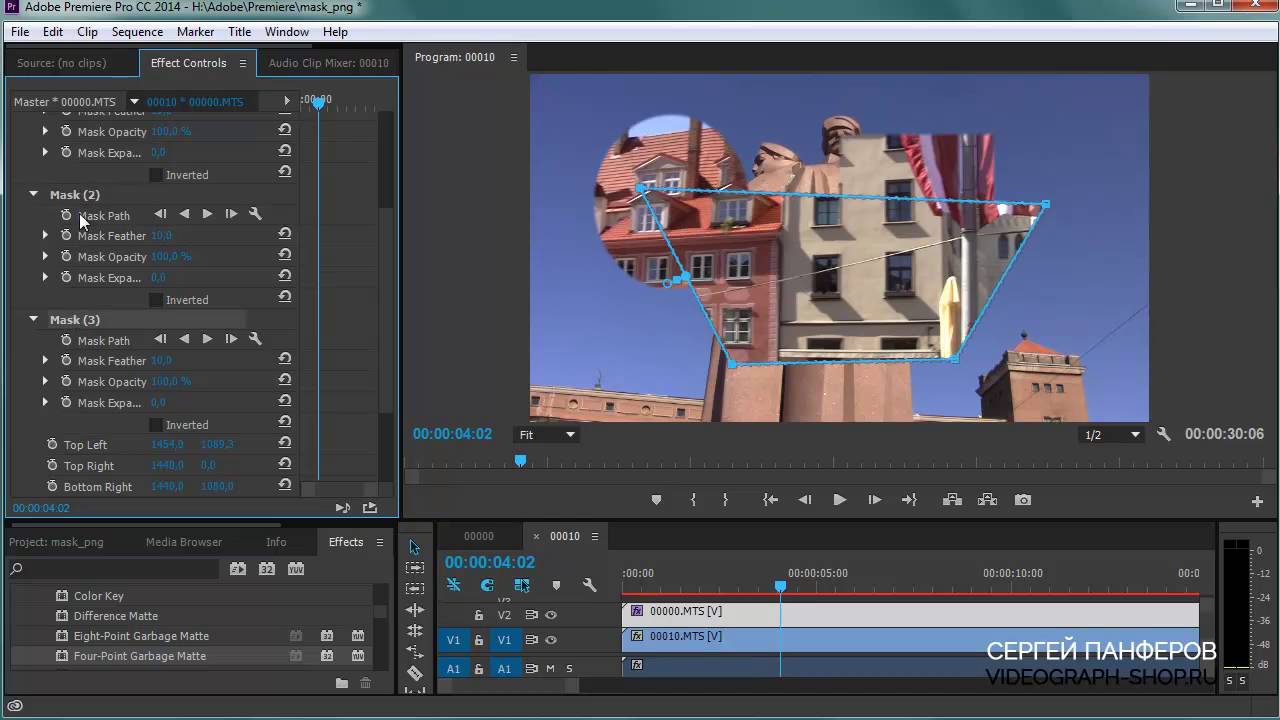Toggle V2 track output eye icon
The height and width of the screenshot is (720, 1280).
click(x=551, y=615)
